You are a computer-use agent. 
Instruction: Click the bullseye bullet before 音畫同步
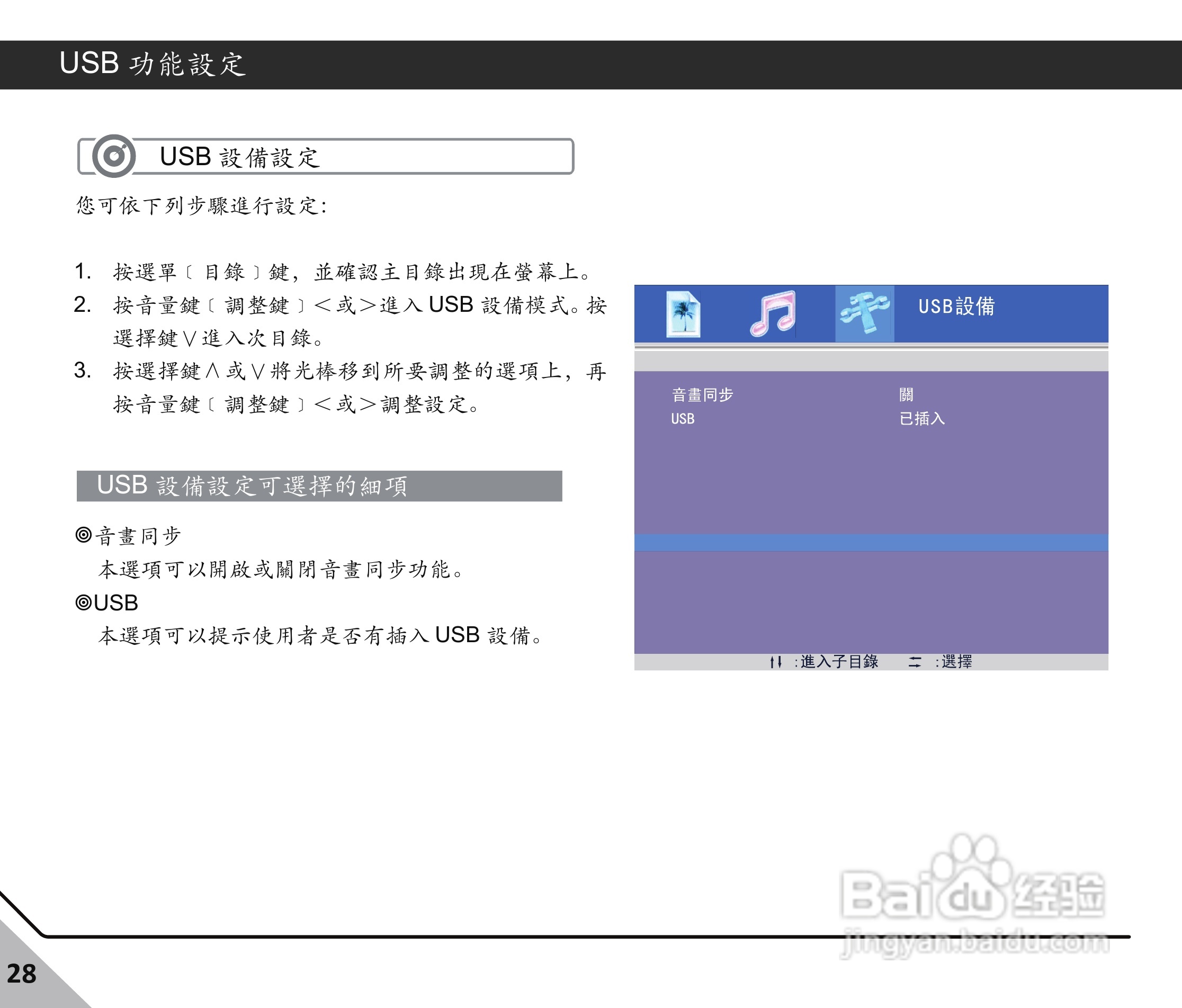83,535
